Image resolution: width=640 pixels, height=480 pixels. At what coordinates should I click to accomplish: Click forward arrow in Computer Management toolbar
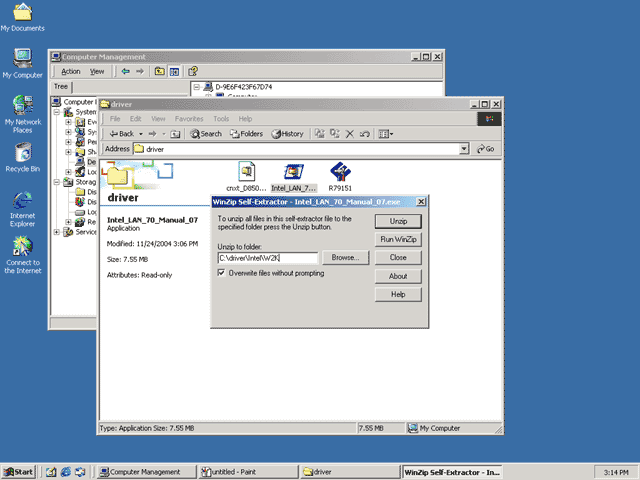(x=140, y=71)
